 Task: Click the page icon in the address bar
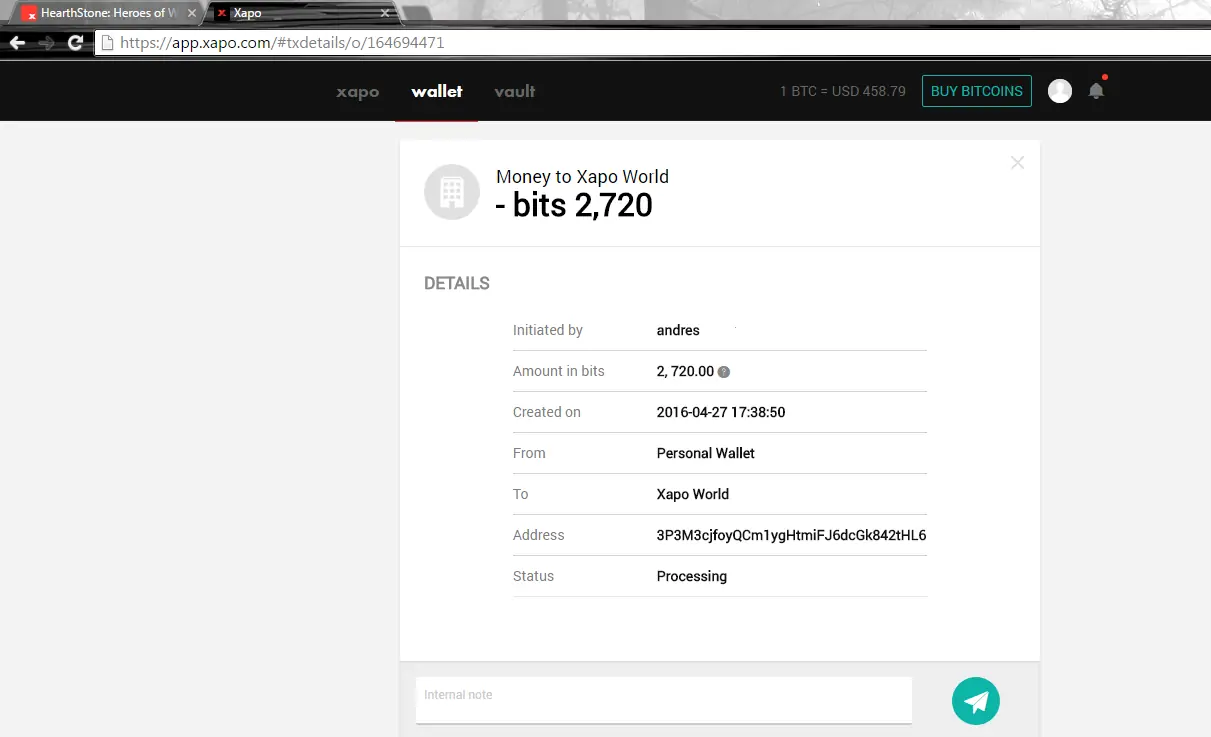coord(107,43)
